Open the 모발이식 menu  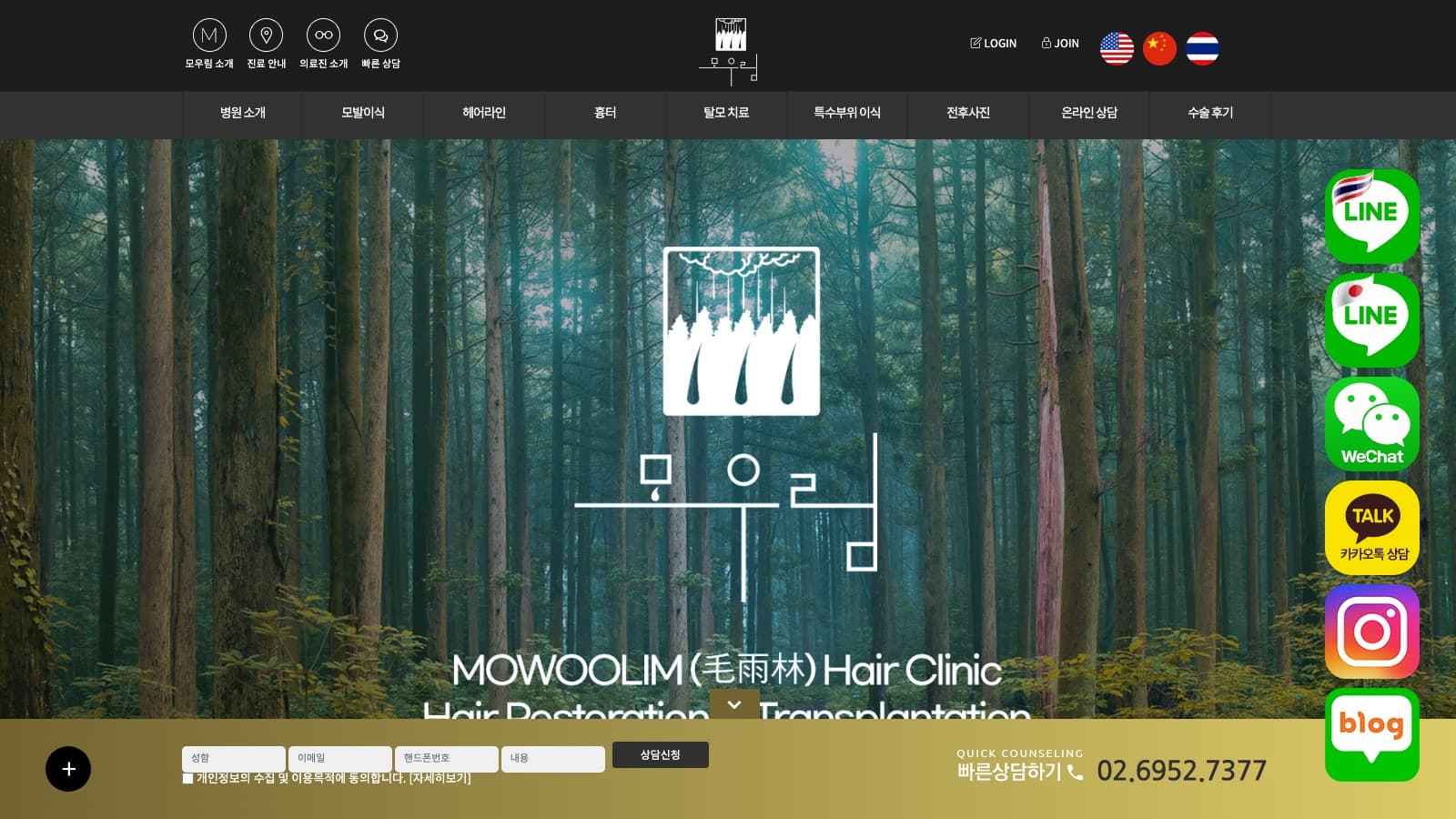coord(363,113)
